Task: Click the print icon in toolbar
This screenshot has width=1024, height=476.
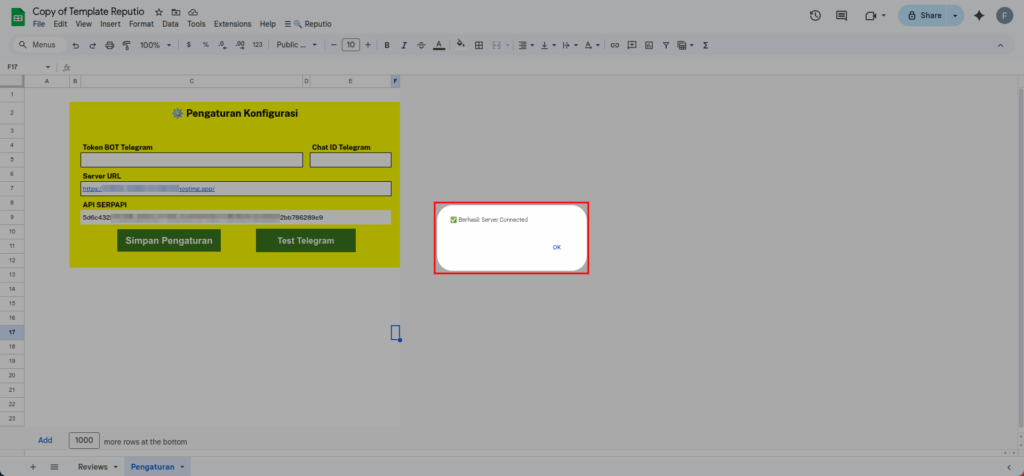Action: pyautogui.click(x=109, y=45)
